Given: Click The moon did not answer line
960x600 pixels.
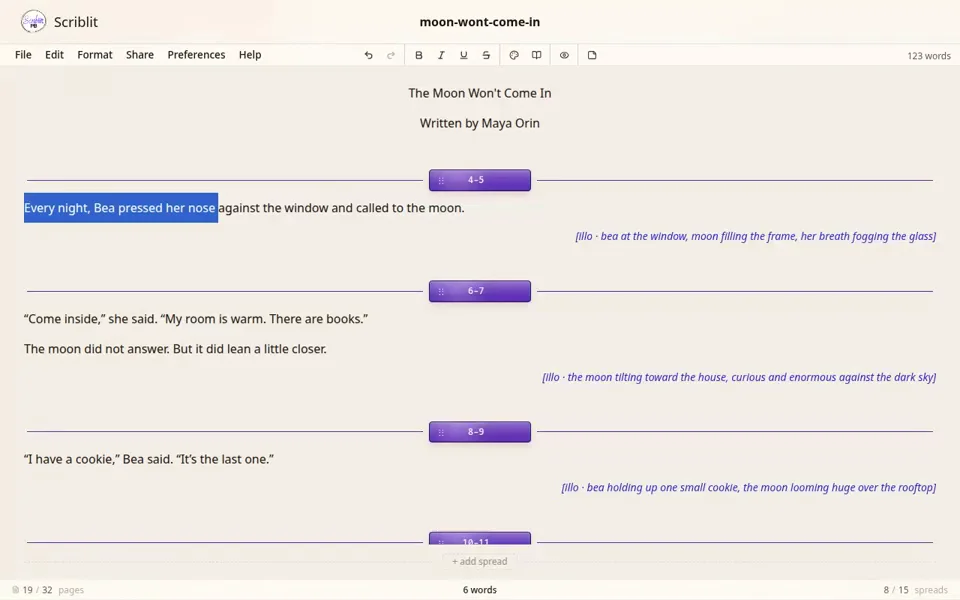Looking at the screenshot, I should click(x=175, y=349).
